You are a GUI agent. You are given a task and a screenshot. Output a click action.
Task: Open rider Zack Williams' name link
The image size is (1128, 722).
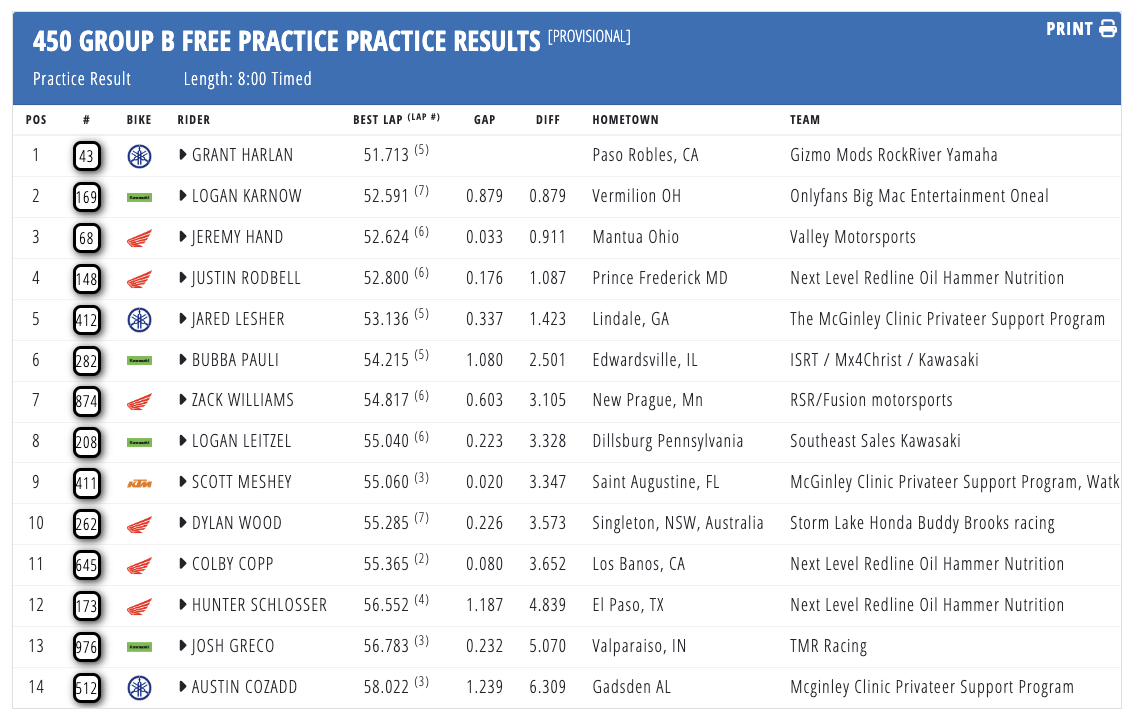tap(243, 401)
